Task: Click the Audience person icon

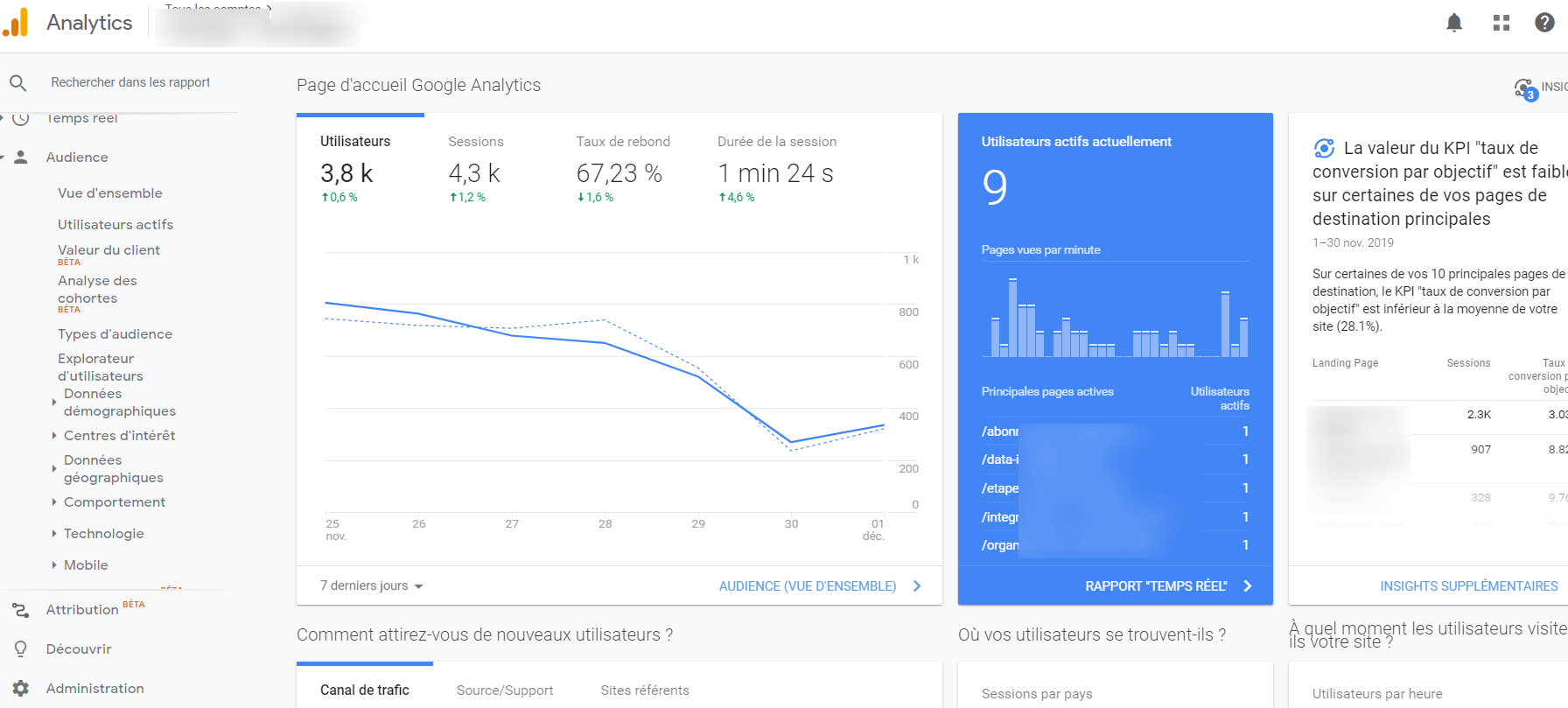Action: 21,158
